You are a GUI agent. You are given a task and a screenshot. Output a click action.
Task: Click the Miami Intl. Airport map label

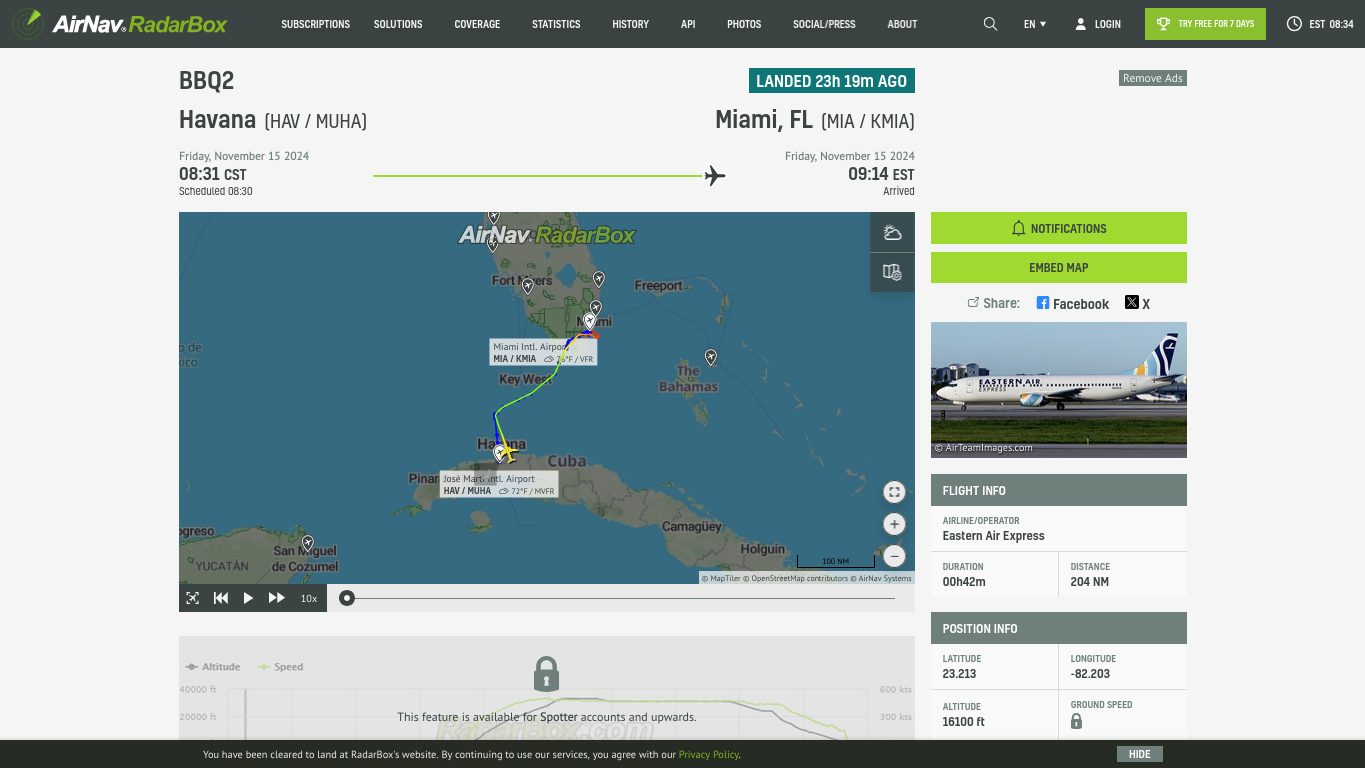click(543, 352)
